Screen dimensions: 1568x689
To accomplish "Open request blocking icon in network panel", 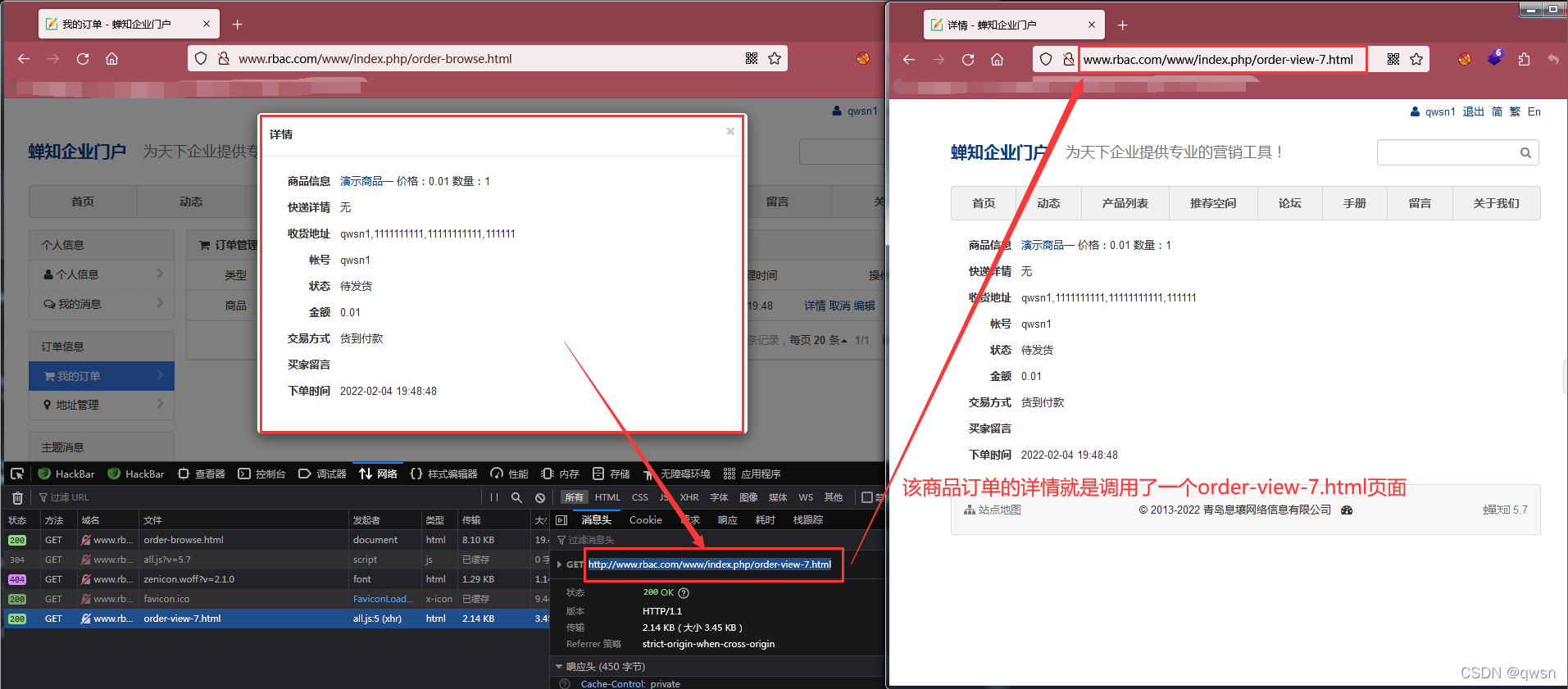I will 540,497.
